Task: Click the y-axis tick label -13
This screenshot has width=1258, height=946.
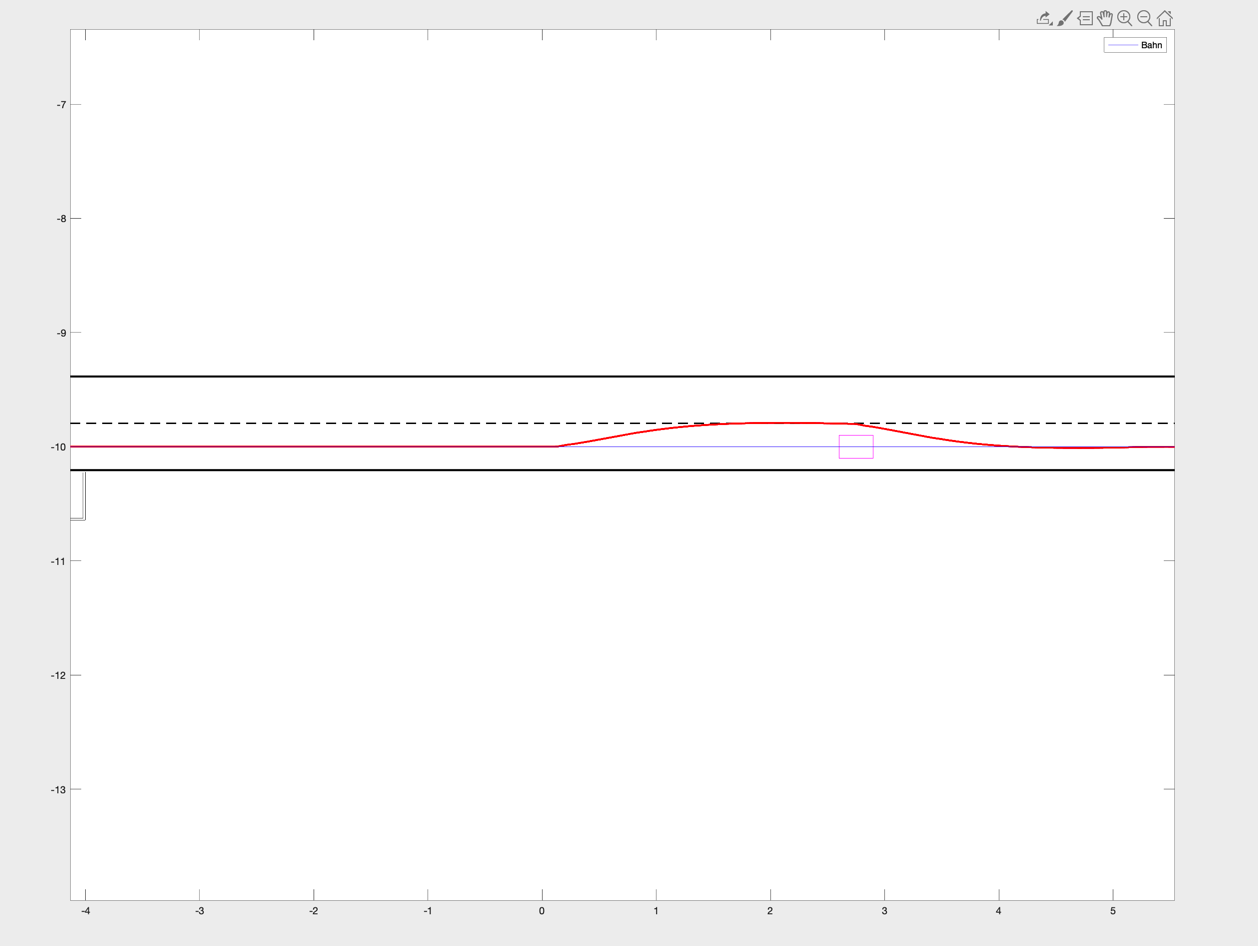Action: [57, 790]
